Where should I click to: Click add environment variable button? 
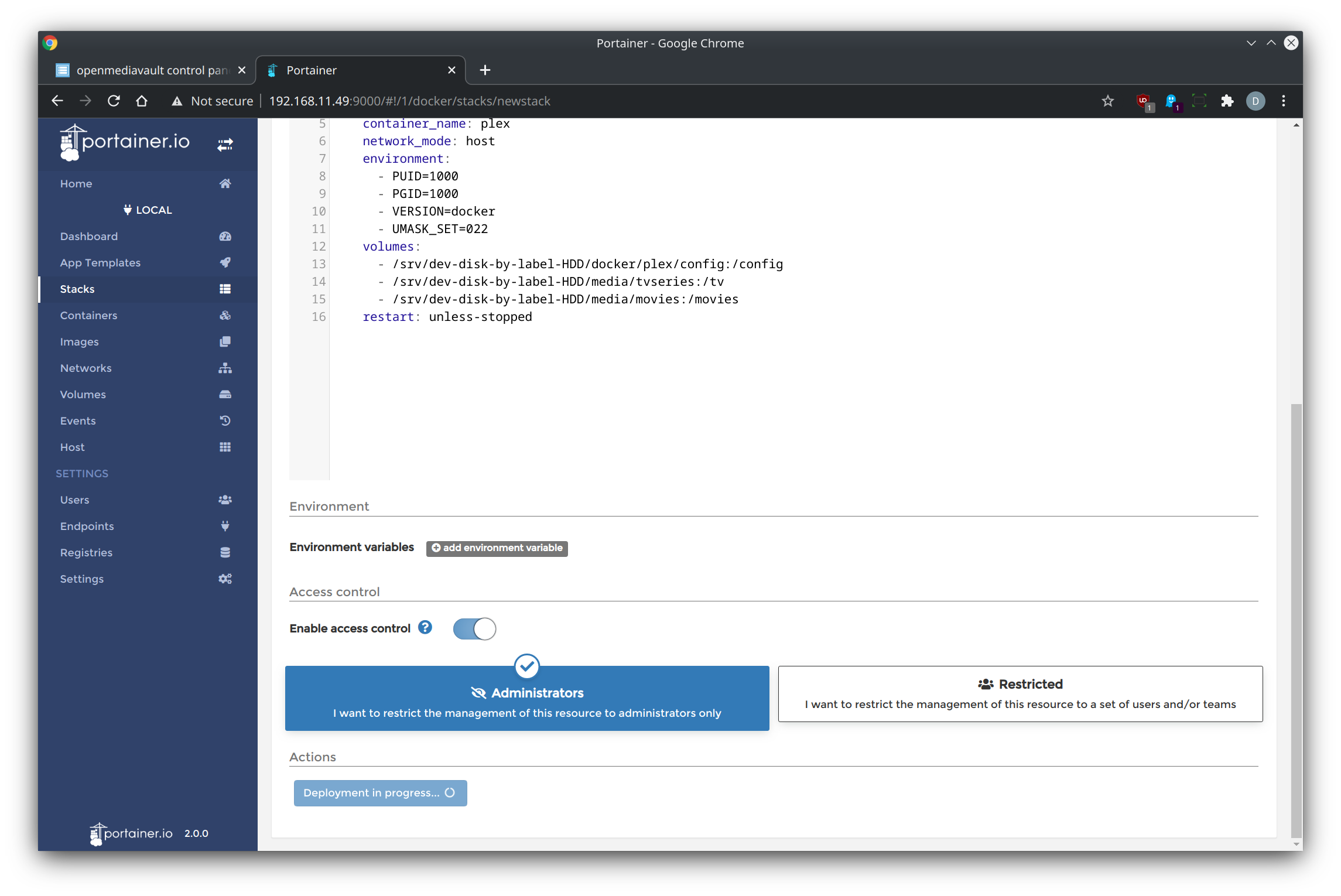click(x=497, y=548)
